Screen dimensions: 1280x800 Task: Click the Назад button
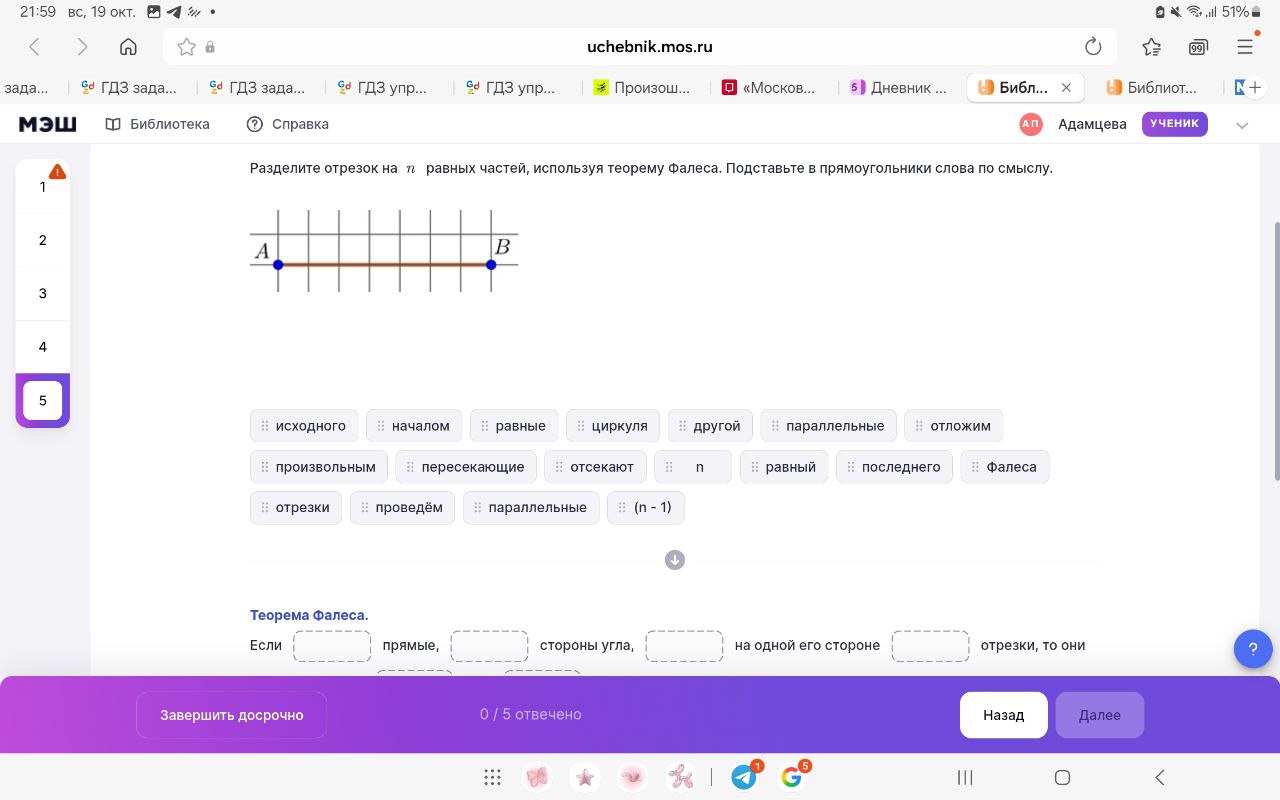[1004, 715]
